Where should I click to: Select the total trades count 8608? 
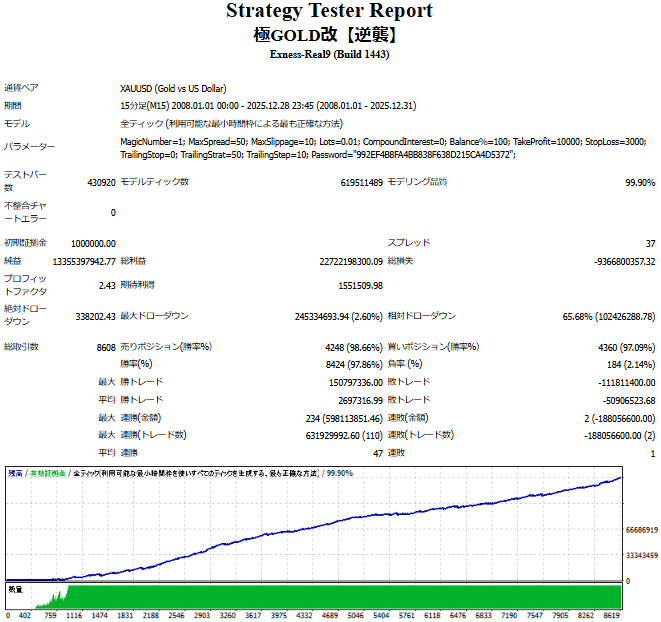click(x=105, y=347)
